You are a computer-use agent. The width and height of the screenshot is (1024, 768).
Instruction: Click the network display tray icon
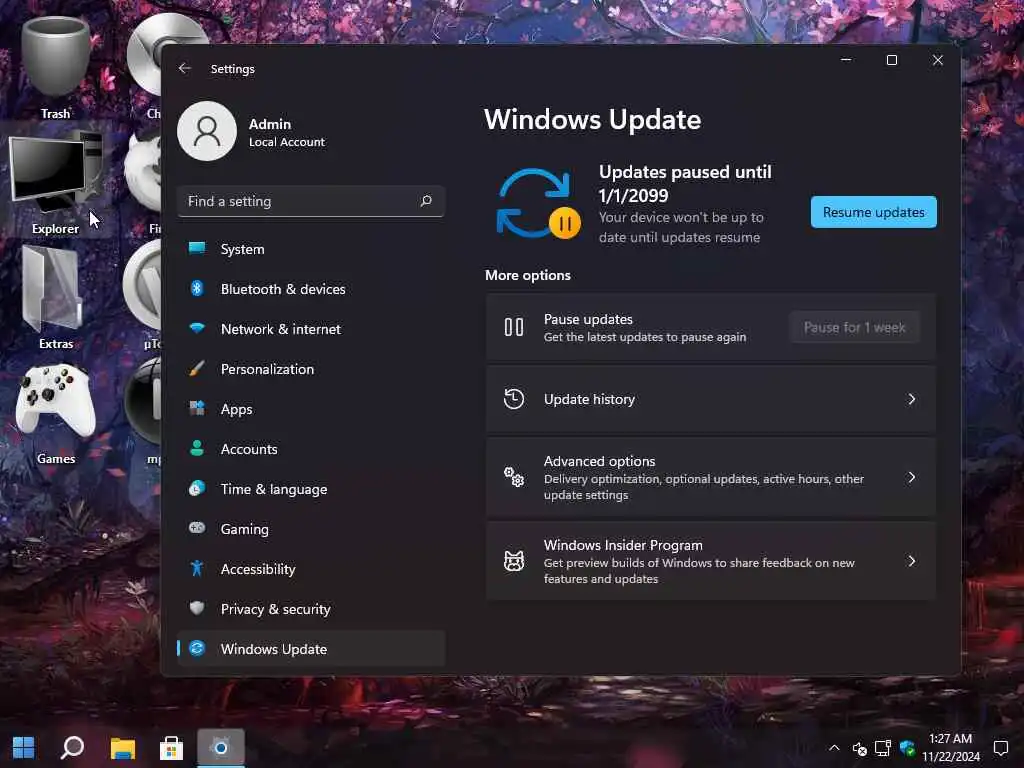click(x=883, y=748)
